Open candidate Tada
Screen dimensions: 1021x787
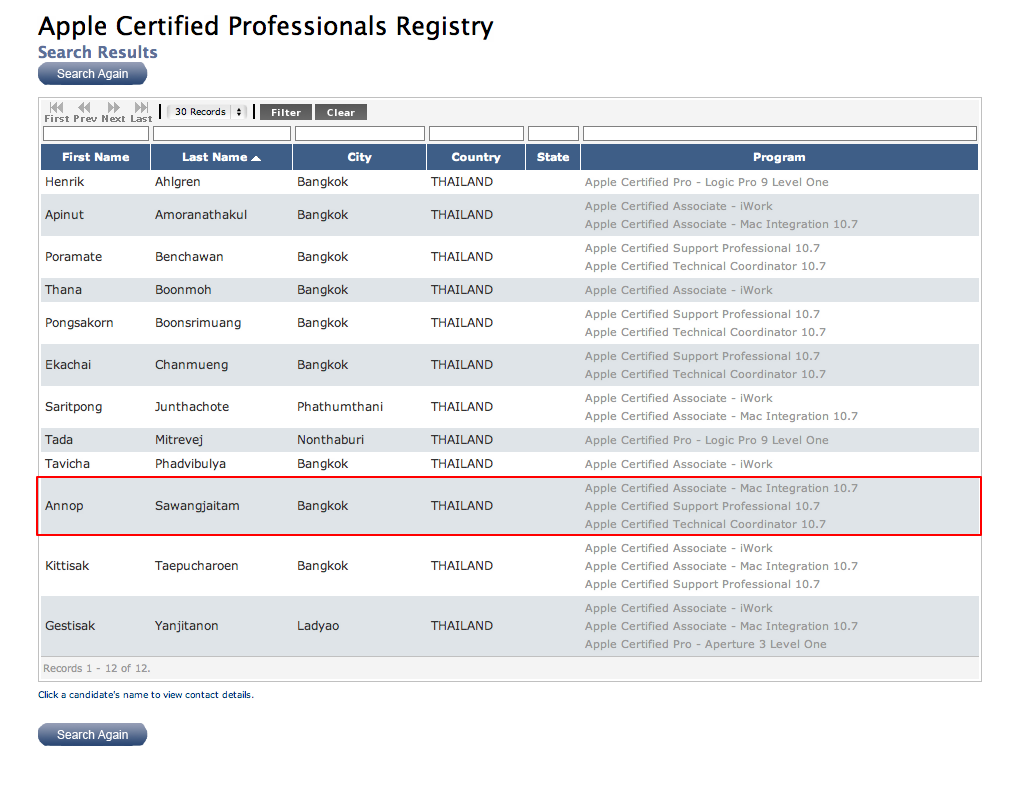[x=59, y=440]
